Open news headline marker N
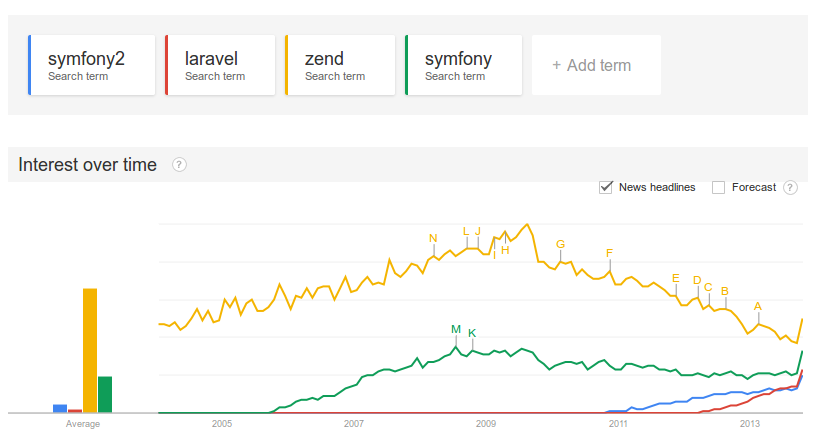The width and height of the screenshot is (819, 439). [433, 238]
